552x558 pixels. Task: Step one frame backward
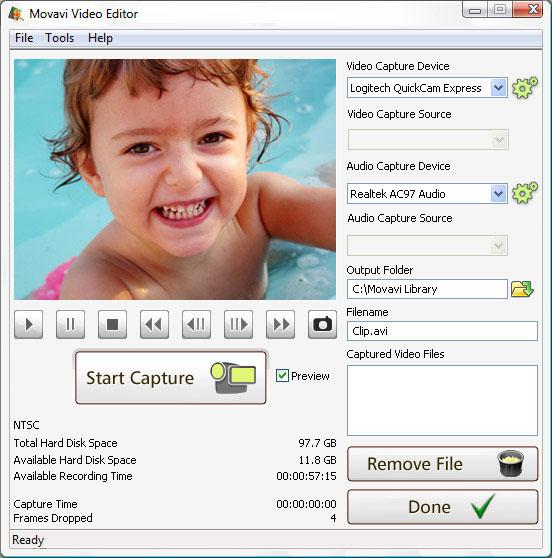pyautogui.click(x=196, y=324)
